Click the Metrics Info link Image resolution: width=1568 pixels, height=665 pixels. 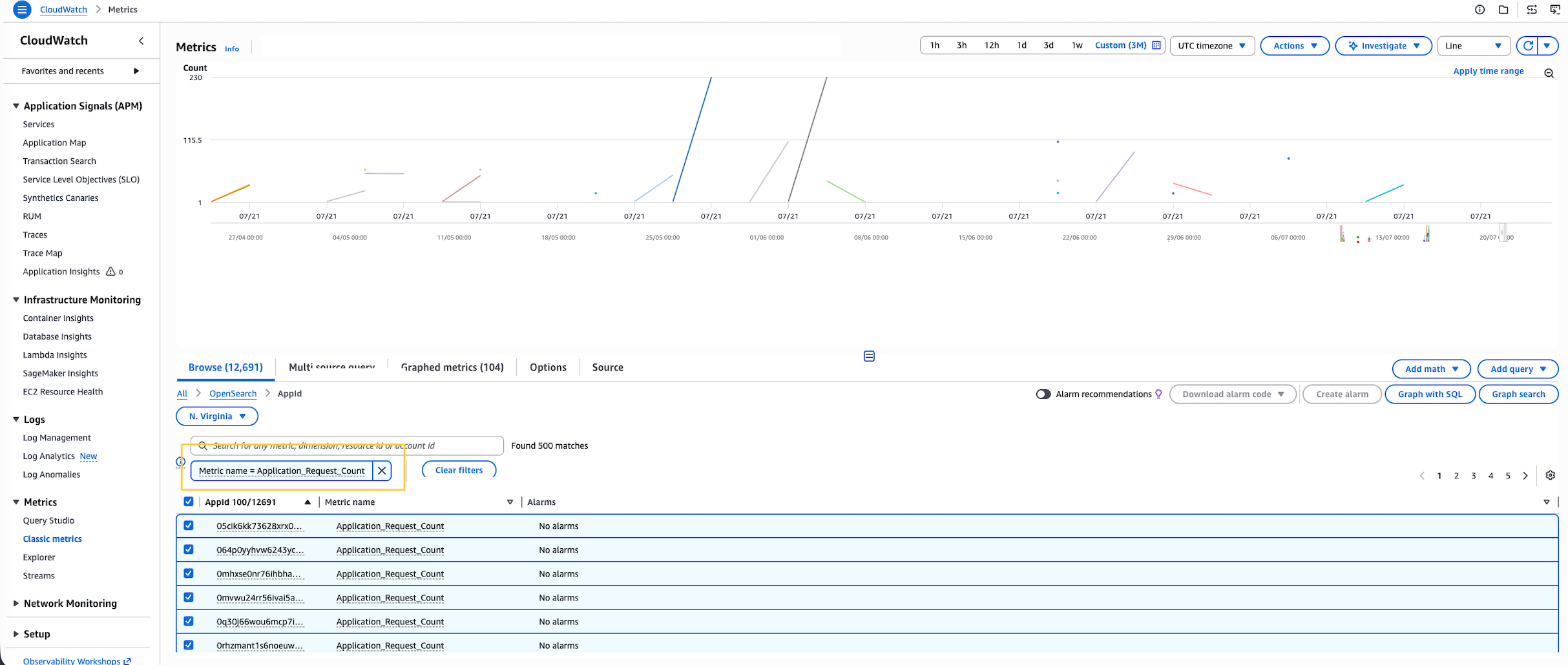232,48
